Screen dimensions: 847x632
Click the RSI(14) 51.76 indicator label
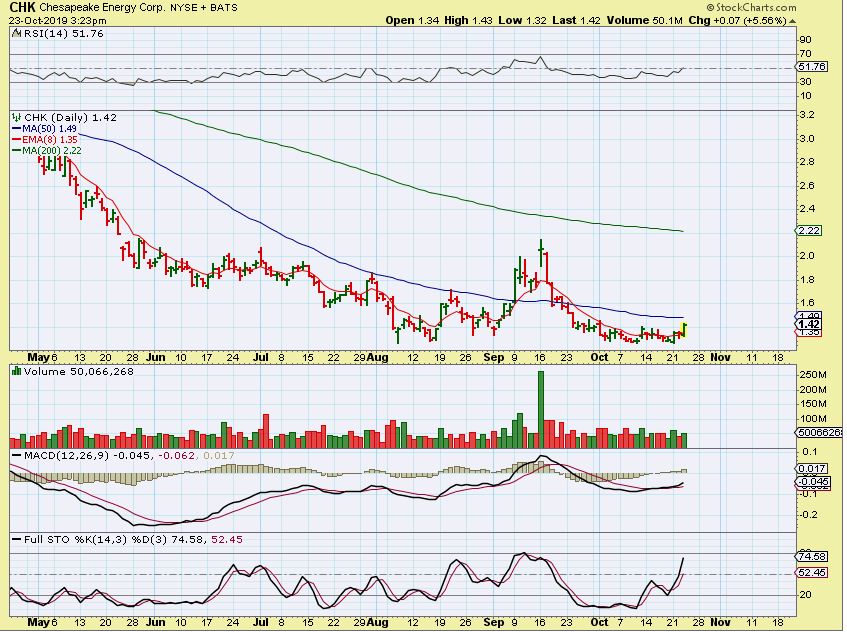pyautogui.click(x=64, y=33)
